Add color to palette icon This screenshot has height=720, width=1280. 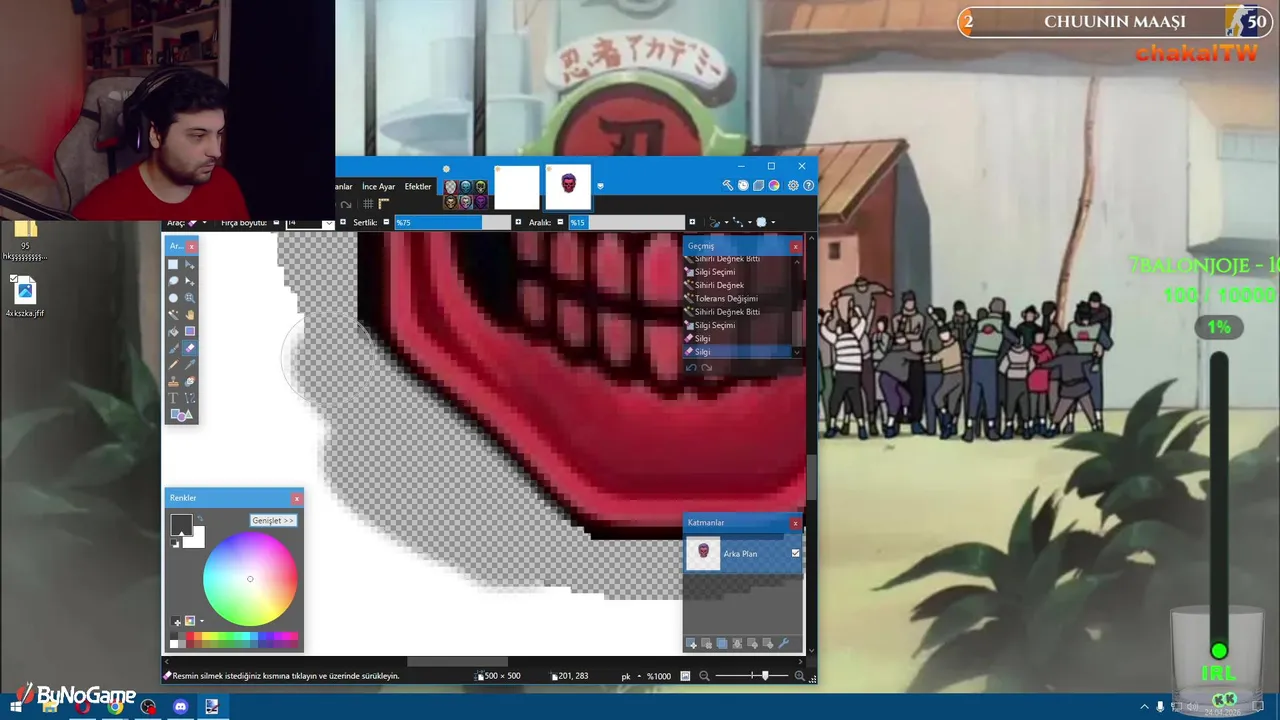[177, 622]
